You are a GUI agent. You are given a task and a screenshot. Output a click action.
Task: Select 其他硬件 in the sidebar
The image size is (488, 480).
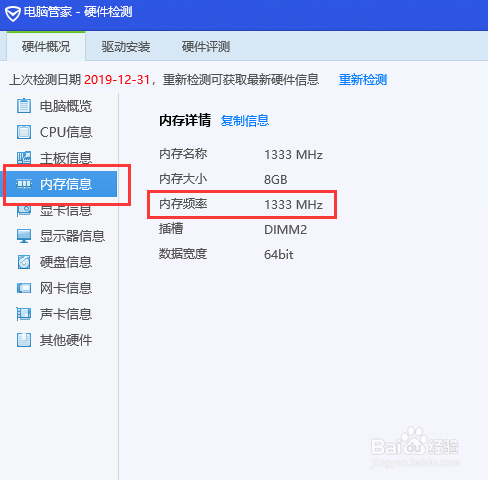tap(59, 340)
